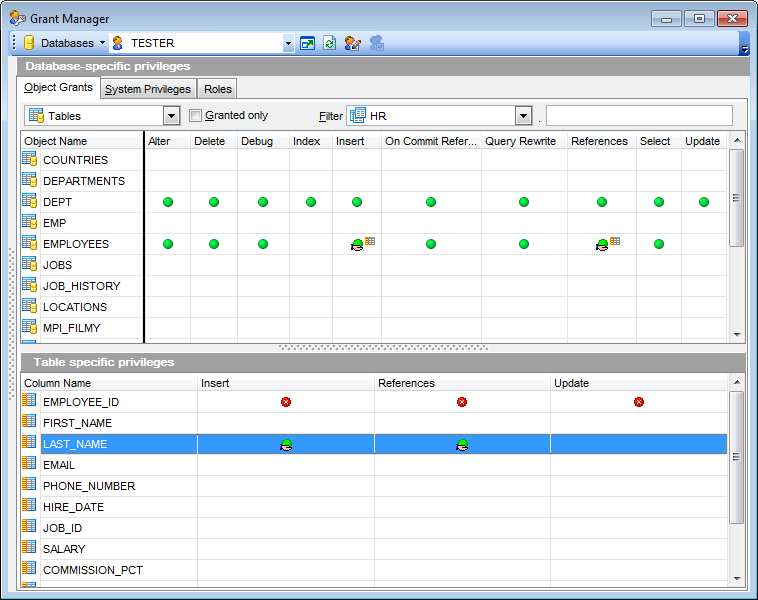The image size is (758, 600).
Task: Click the refresh toolbar icon
Action: coord(330,43)
